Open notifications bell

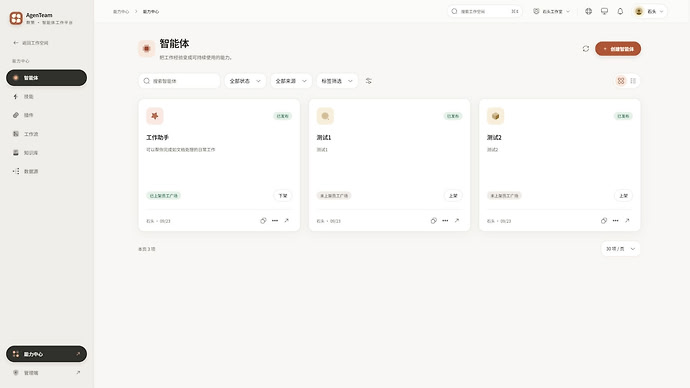tap(620, 11)
